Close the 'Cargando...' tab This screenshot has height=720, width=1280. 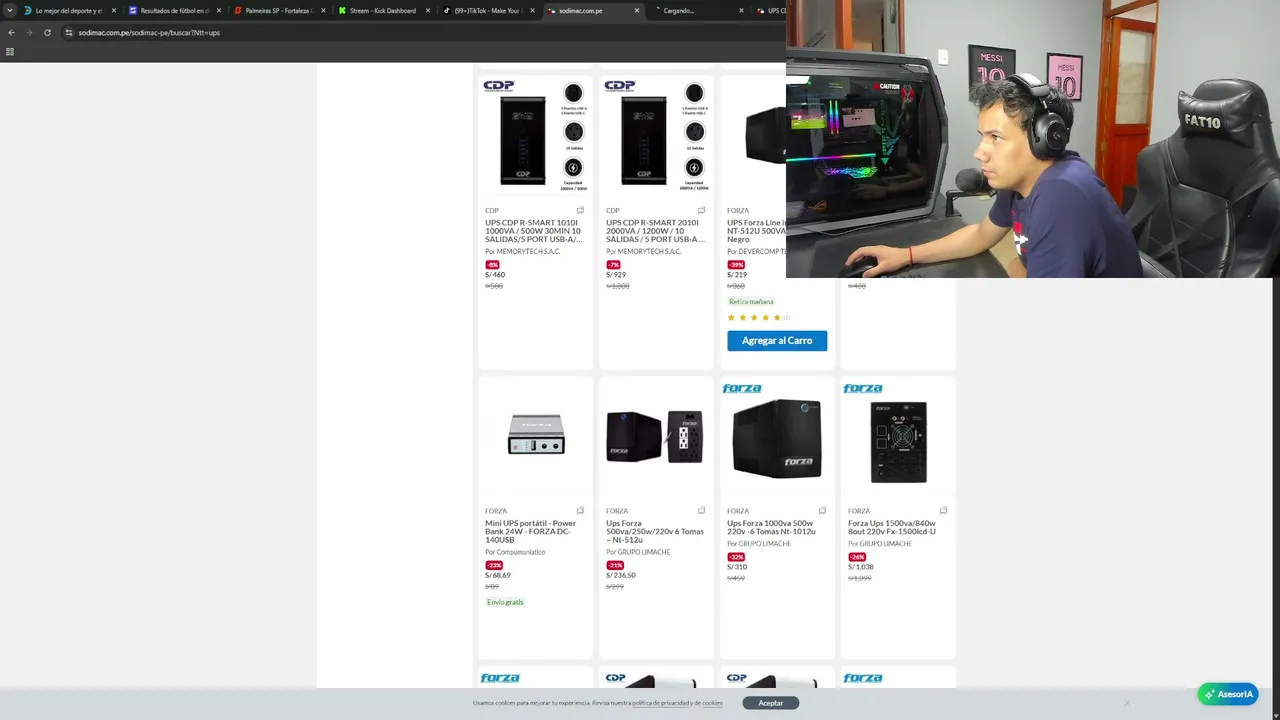point(741,11)
